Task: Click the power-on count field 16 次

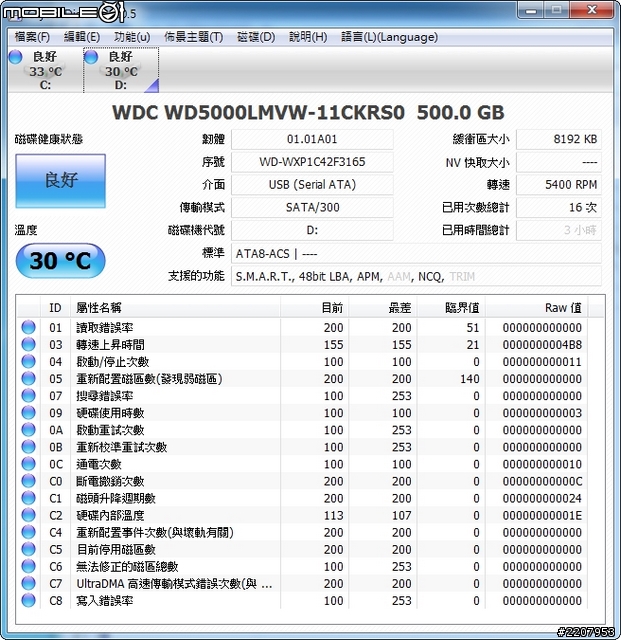Action: [x=559, y=207]
